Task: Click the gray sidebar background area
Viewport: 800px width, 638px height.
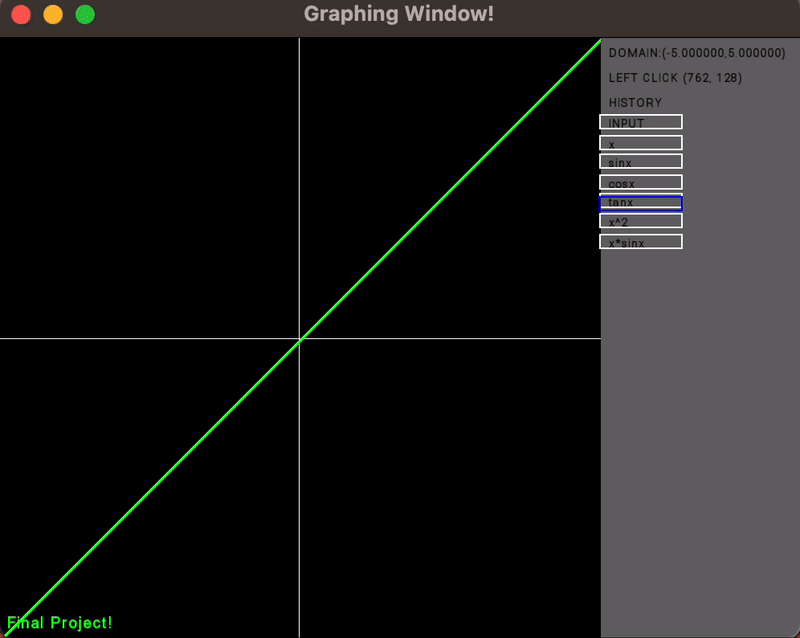Action: 700,400
